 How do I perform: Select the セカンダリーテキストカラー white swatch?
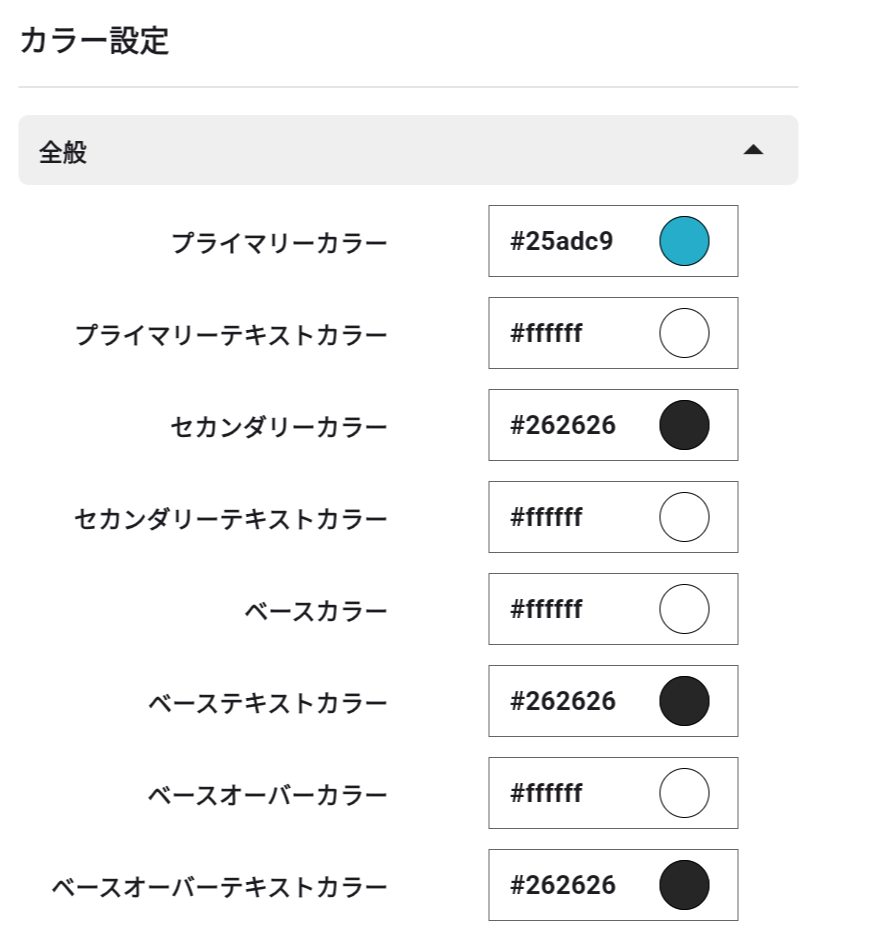[684, 517]
